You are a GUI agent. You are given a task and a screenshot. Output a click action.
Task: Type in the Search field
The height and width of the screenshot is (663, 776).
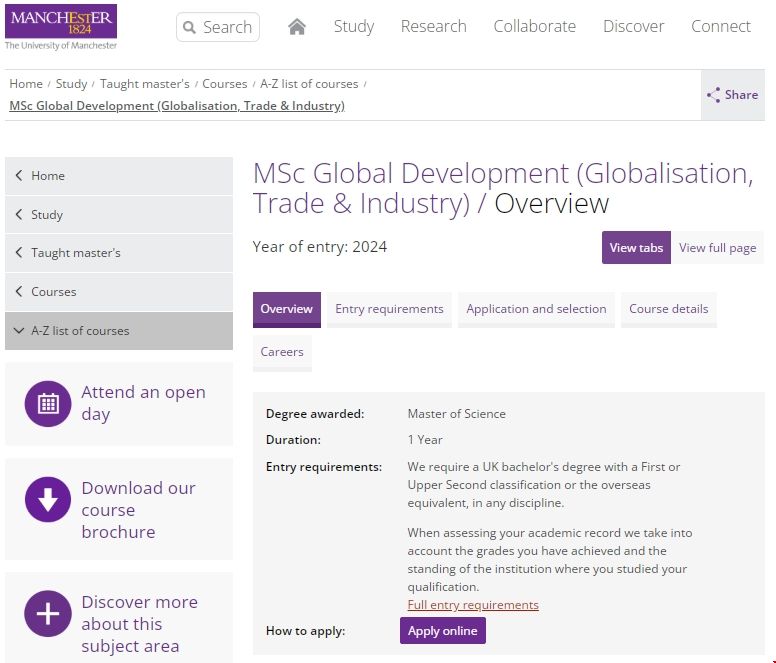(227, 28)
